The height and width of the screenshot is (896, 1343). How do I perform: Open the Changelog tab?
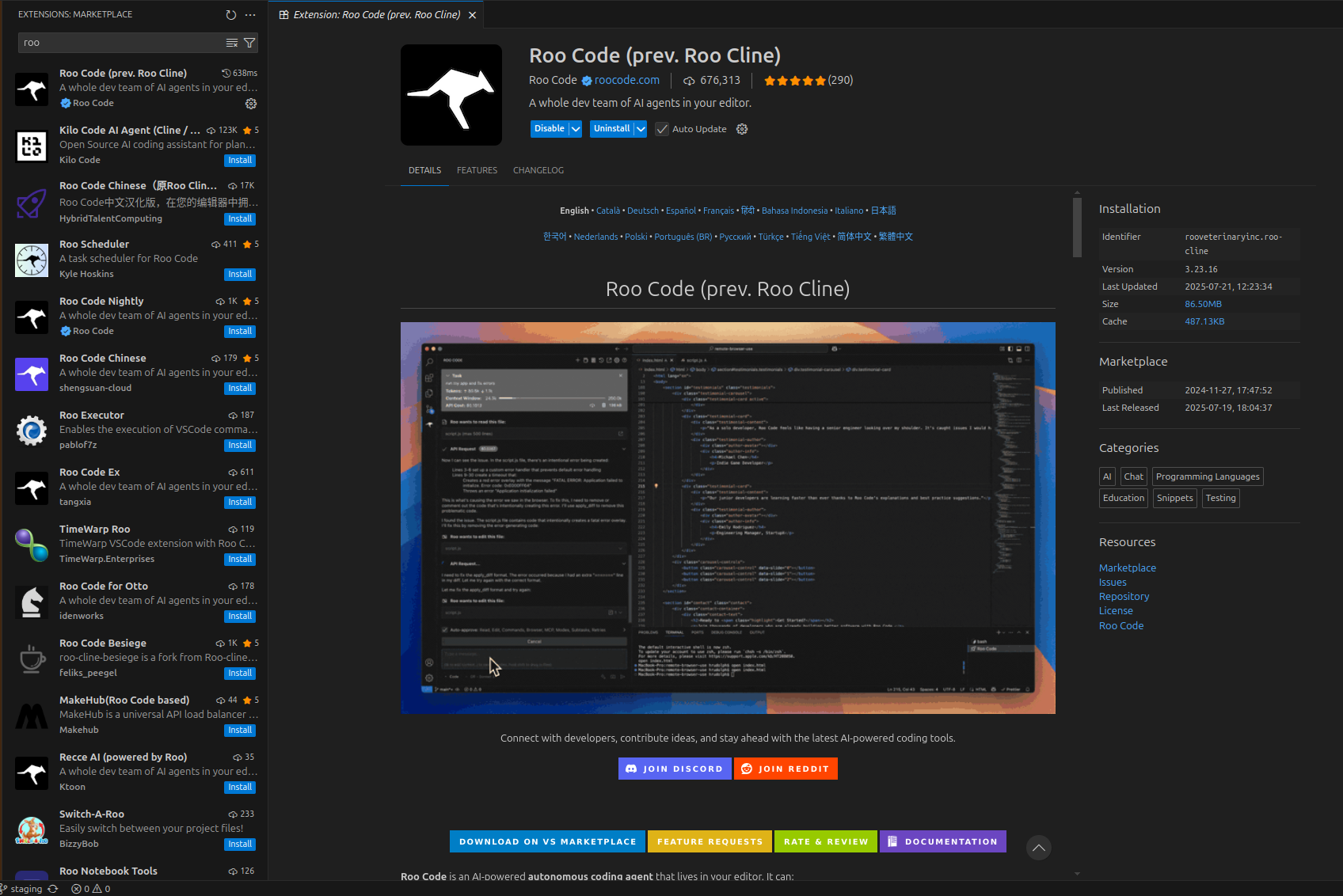[x=538, y=170]
